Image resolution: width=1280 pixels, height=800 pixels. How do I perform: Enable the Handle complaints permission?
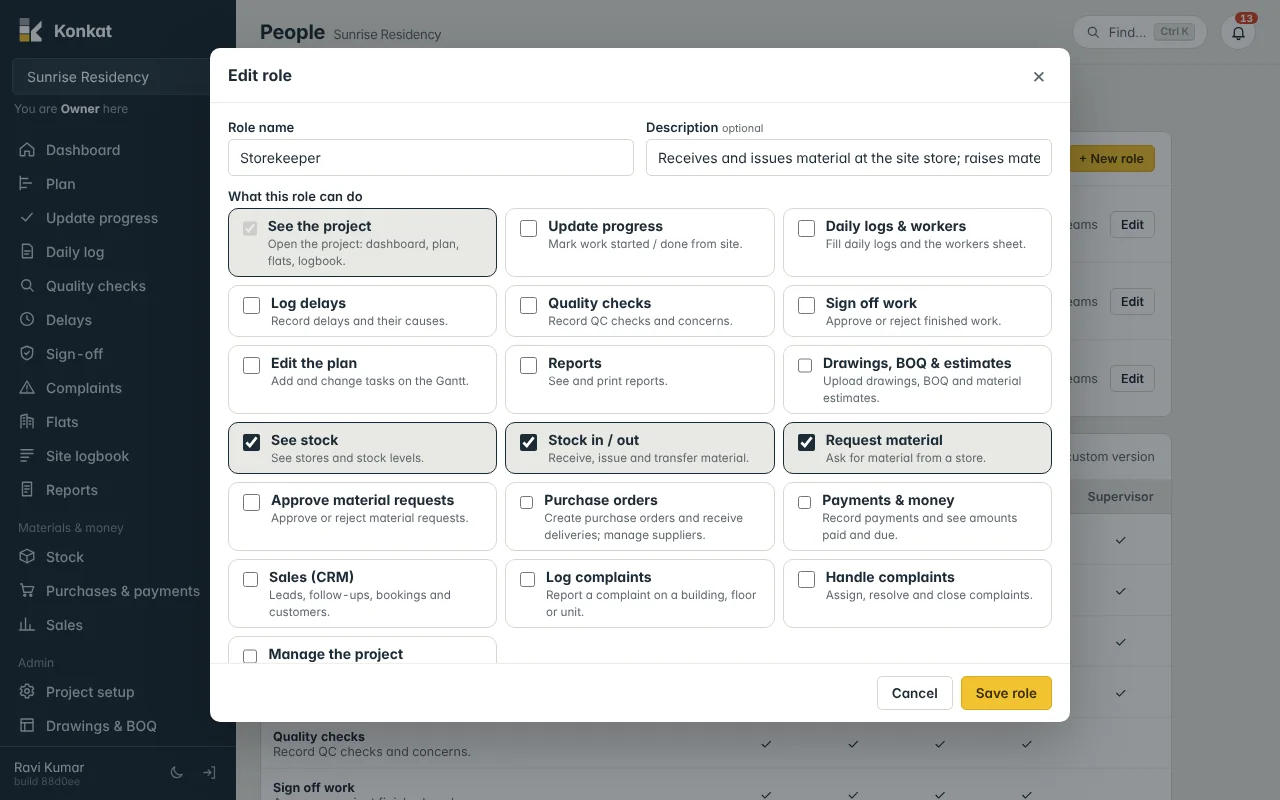[x=806, y=580]
